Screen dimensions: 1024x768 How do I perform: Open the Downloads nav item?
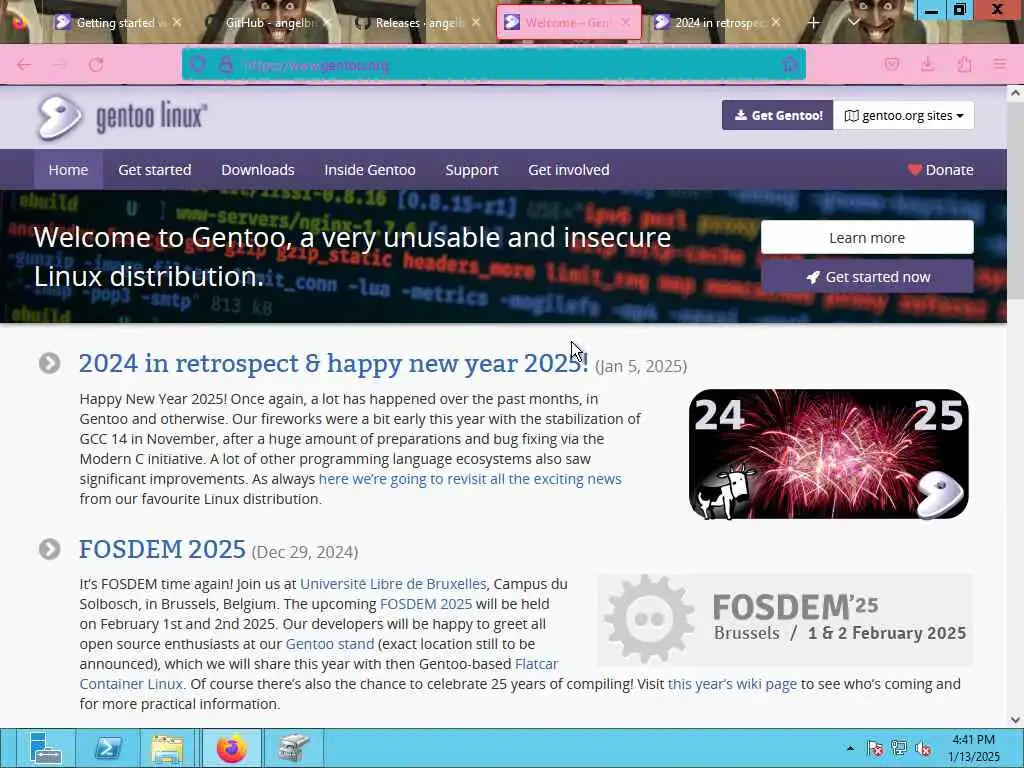(258, 170)
